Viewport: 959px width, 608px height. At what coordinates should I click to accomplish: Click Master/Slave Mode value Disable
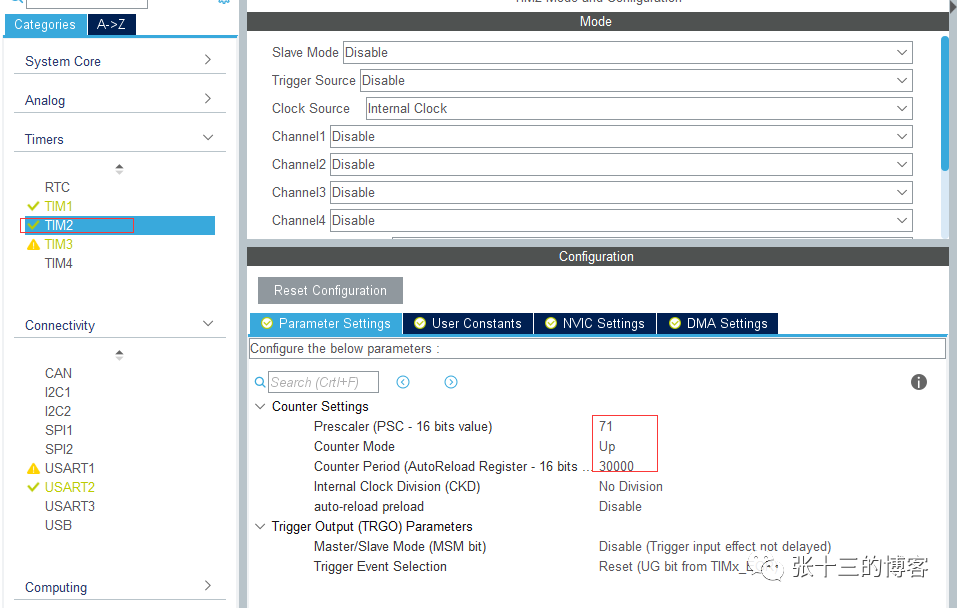point(715,547)
